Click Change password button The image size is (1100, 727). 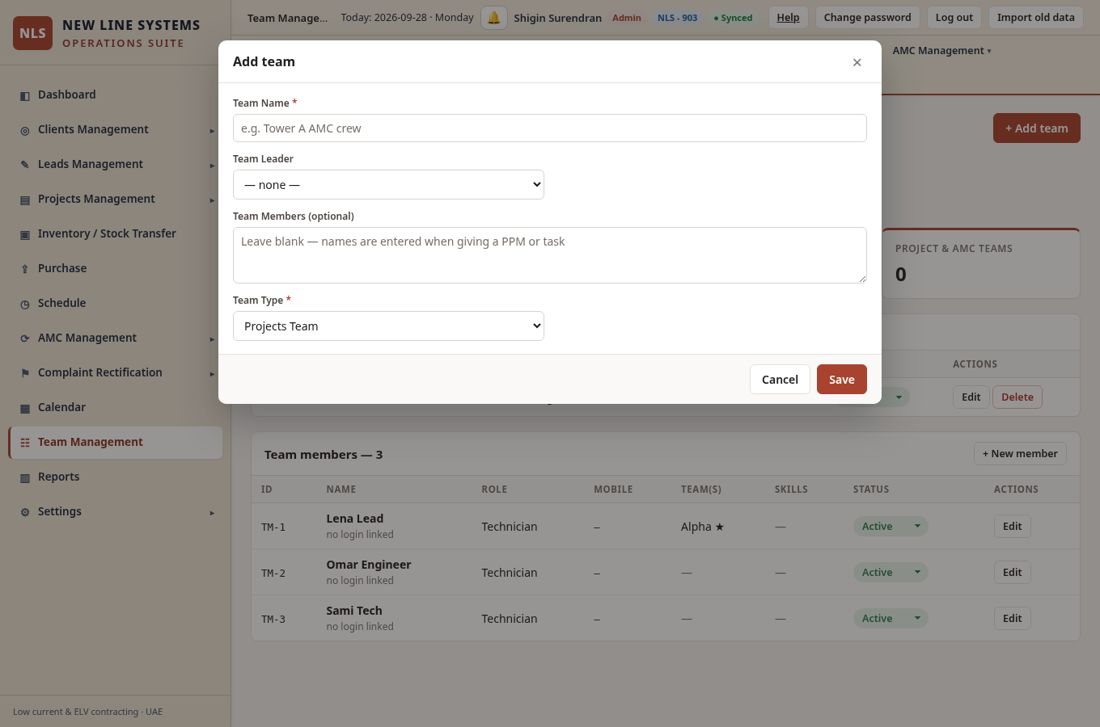coord(867,18)
